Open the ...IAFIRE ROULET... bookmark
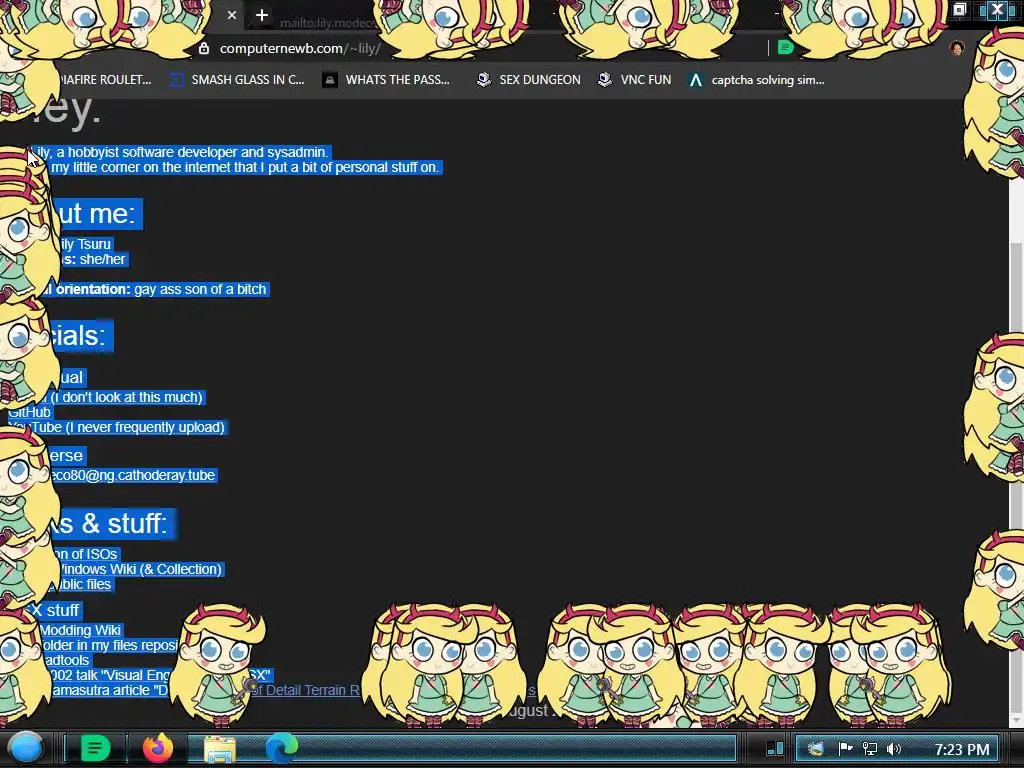 coord(104,80)
